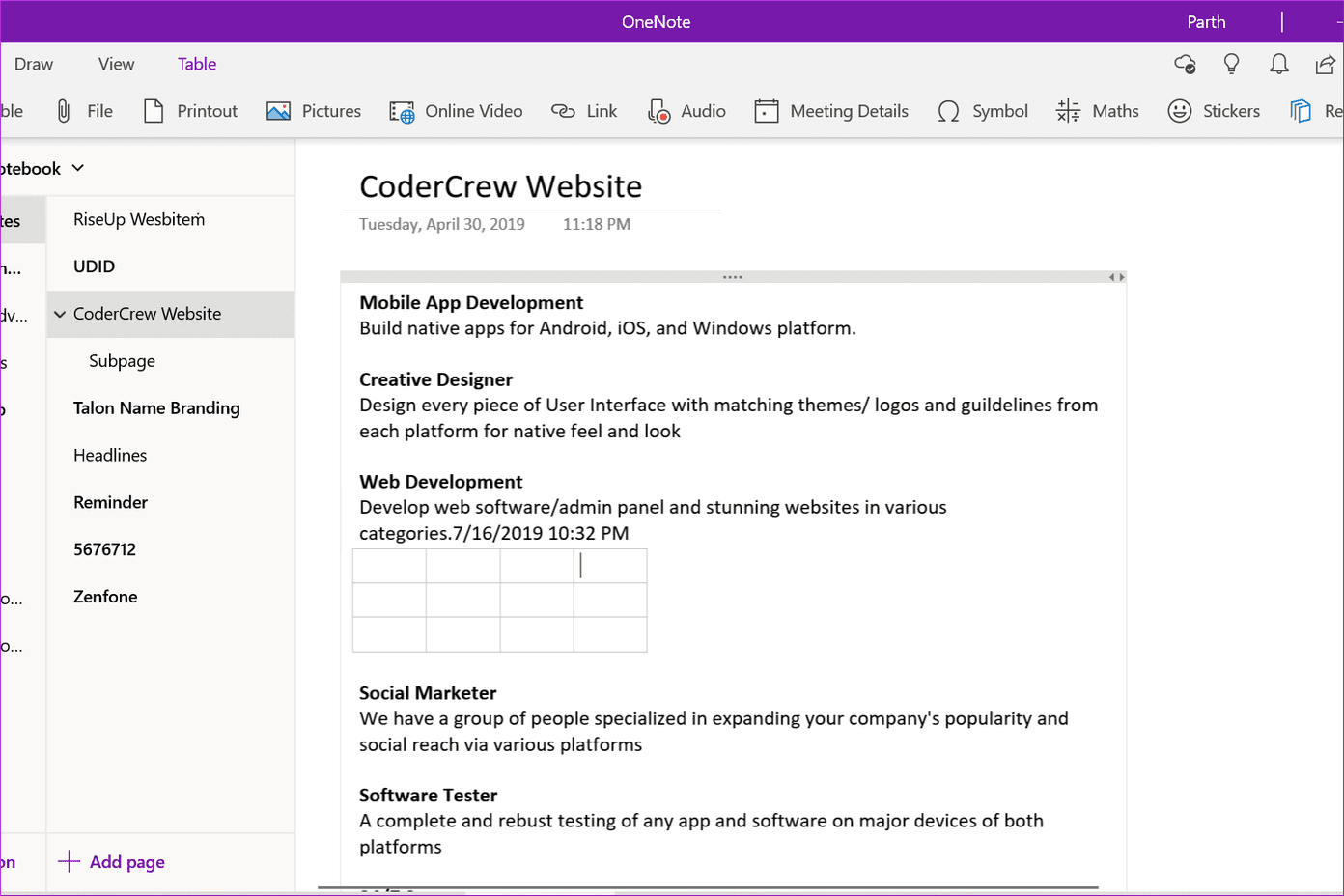
Task: Click the sync status cloud icon
Action: click(1185, 64)
